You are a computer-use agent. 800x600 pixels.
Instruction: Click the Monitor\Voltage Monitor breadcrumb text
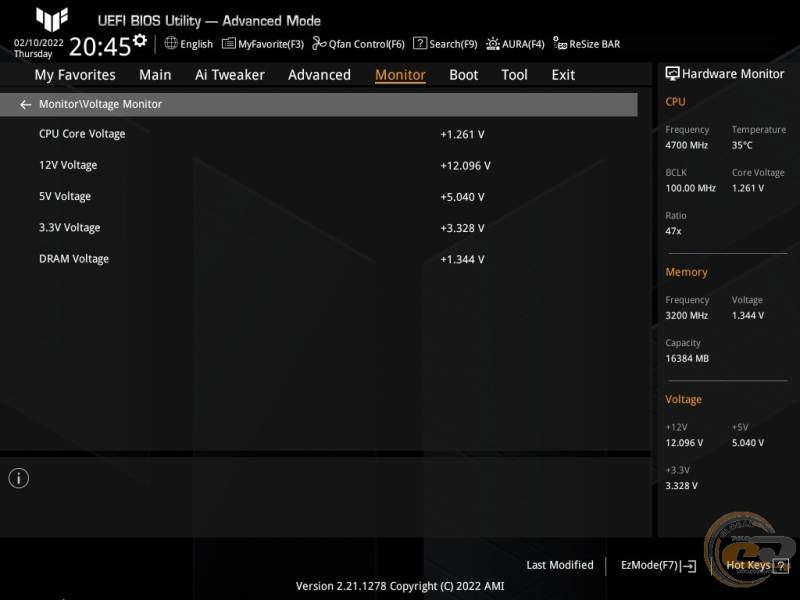101,104
